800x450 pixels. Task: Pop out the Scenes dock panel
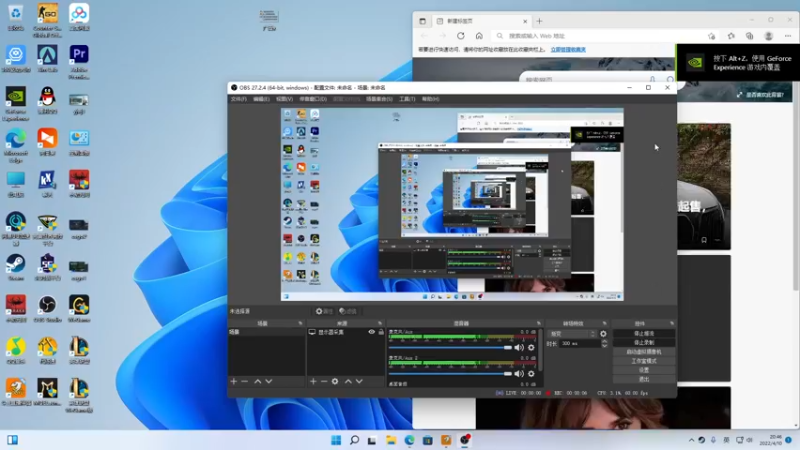point(300,323)
